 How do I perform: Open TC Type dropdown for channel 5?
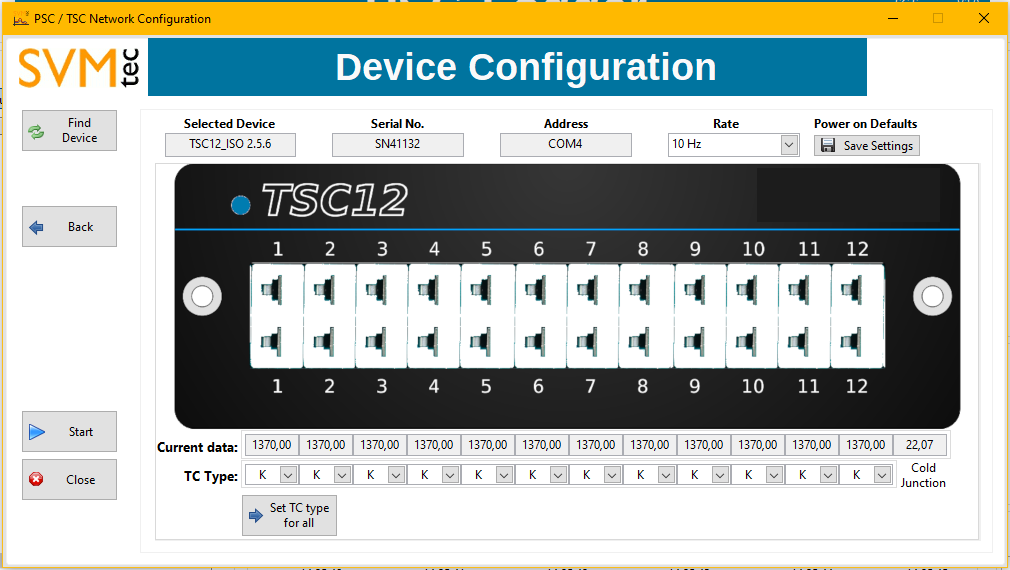(504, 475)
